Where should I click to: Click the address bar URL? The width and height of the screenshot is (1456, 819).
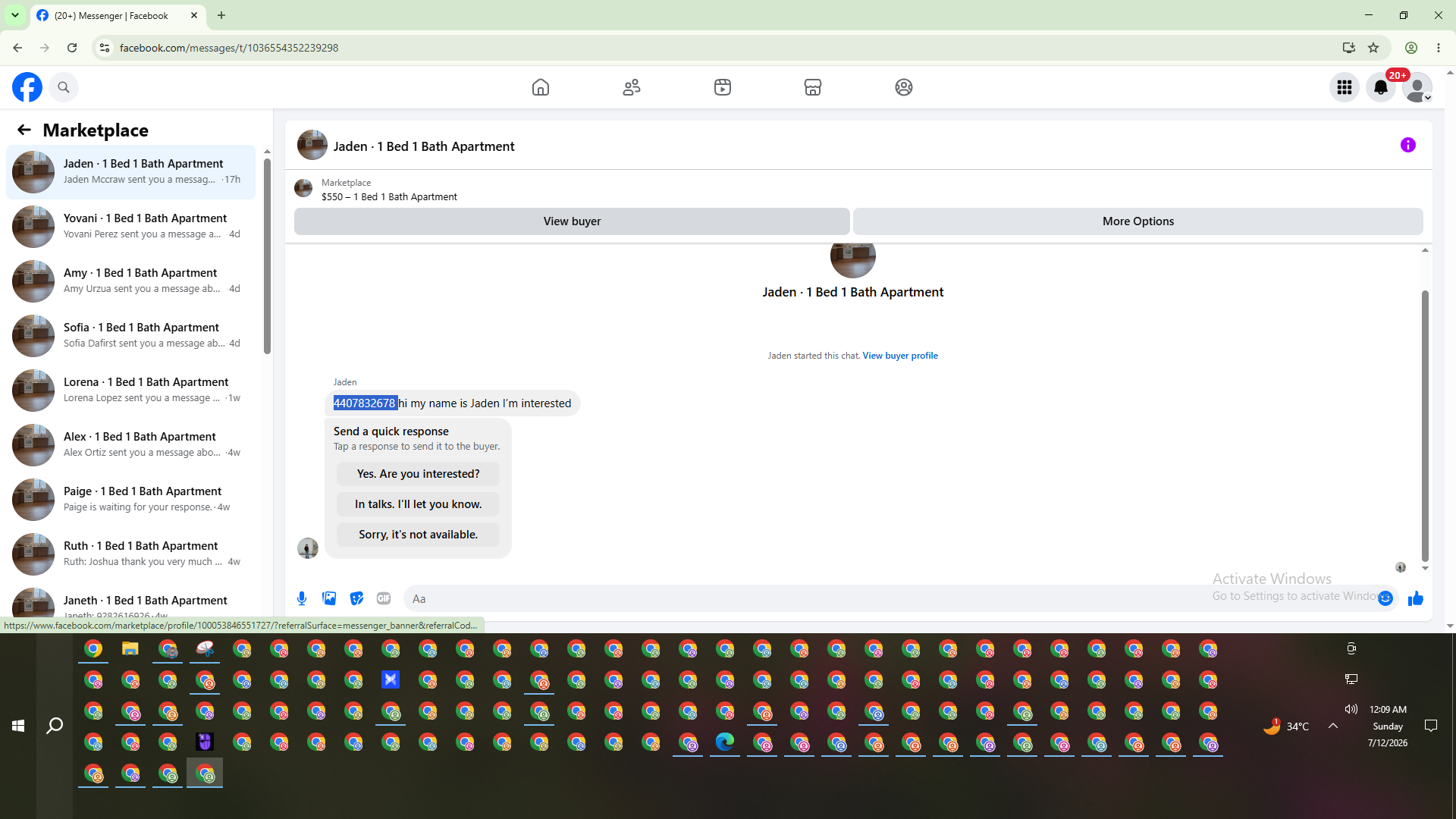(229, 48)
